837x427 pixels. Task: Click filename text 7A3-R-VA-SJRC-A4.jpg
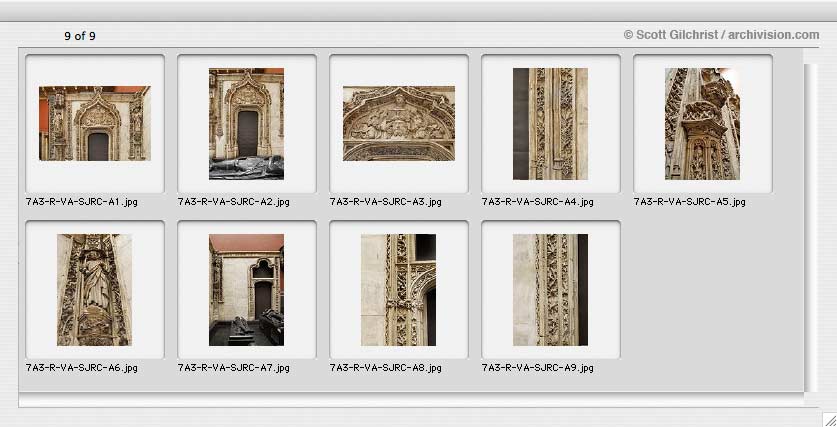(538, 202)
